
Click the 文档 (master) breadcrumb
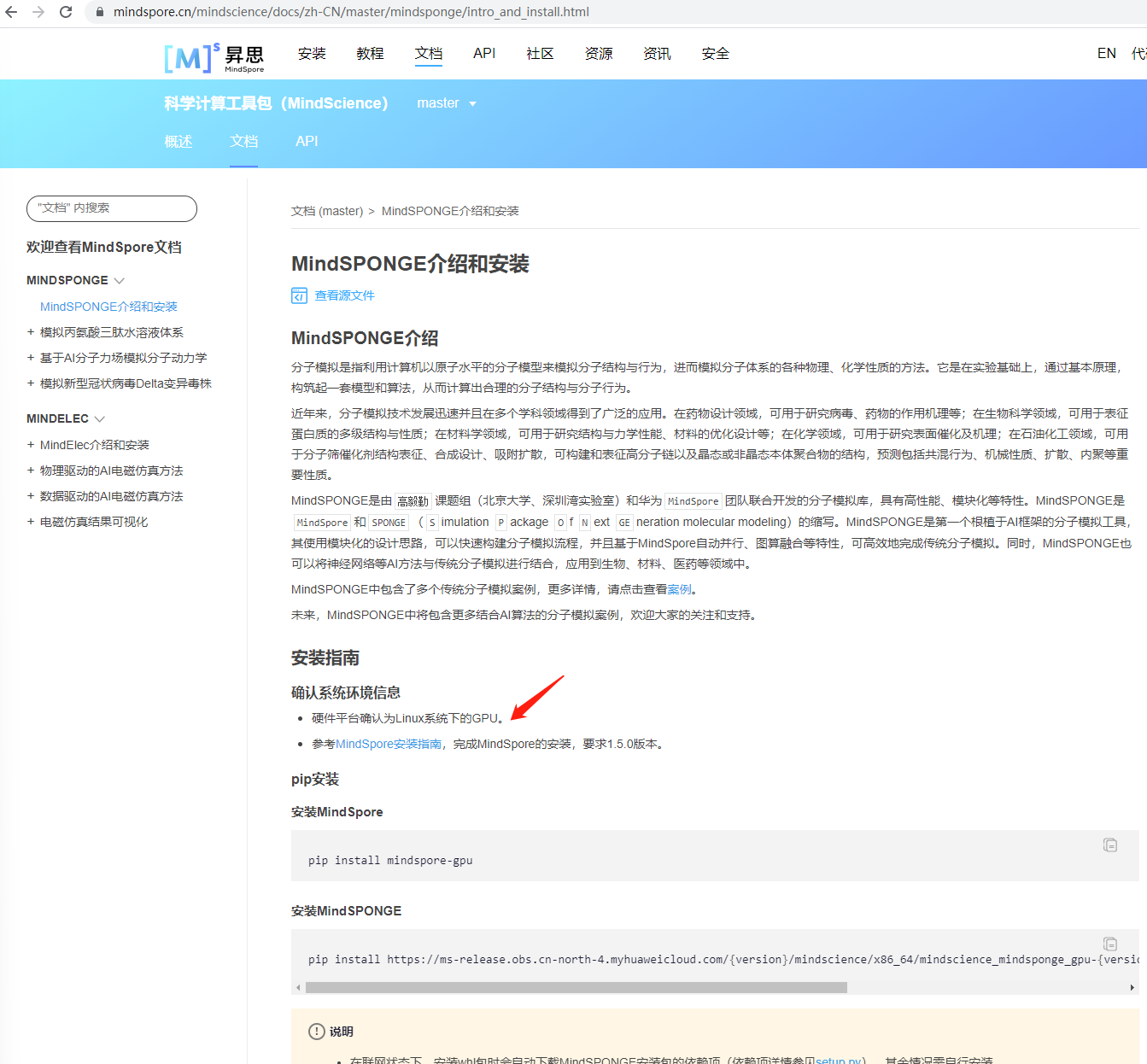coord(327,211)
